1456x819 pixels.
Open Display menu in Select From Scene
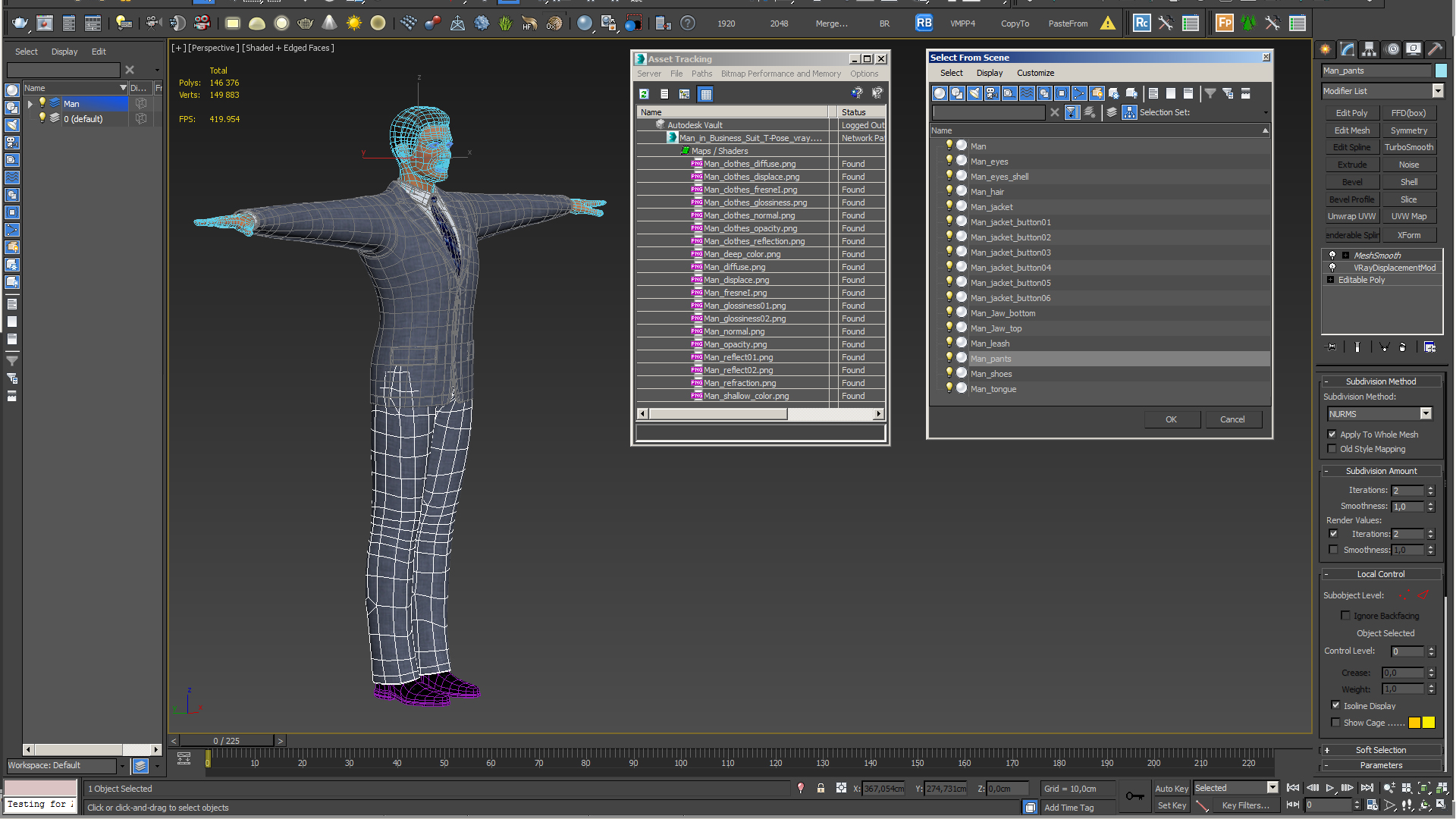click(989, 73)
